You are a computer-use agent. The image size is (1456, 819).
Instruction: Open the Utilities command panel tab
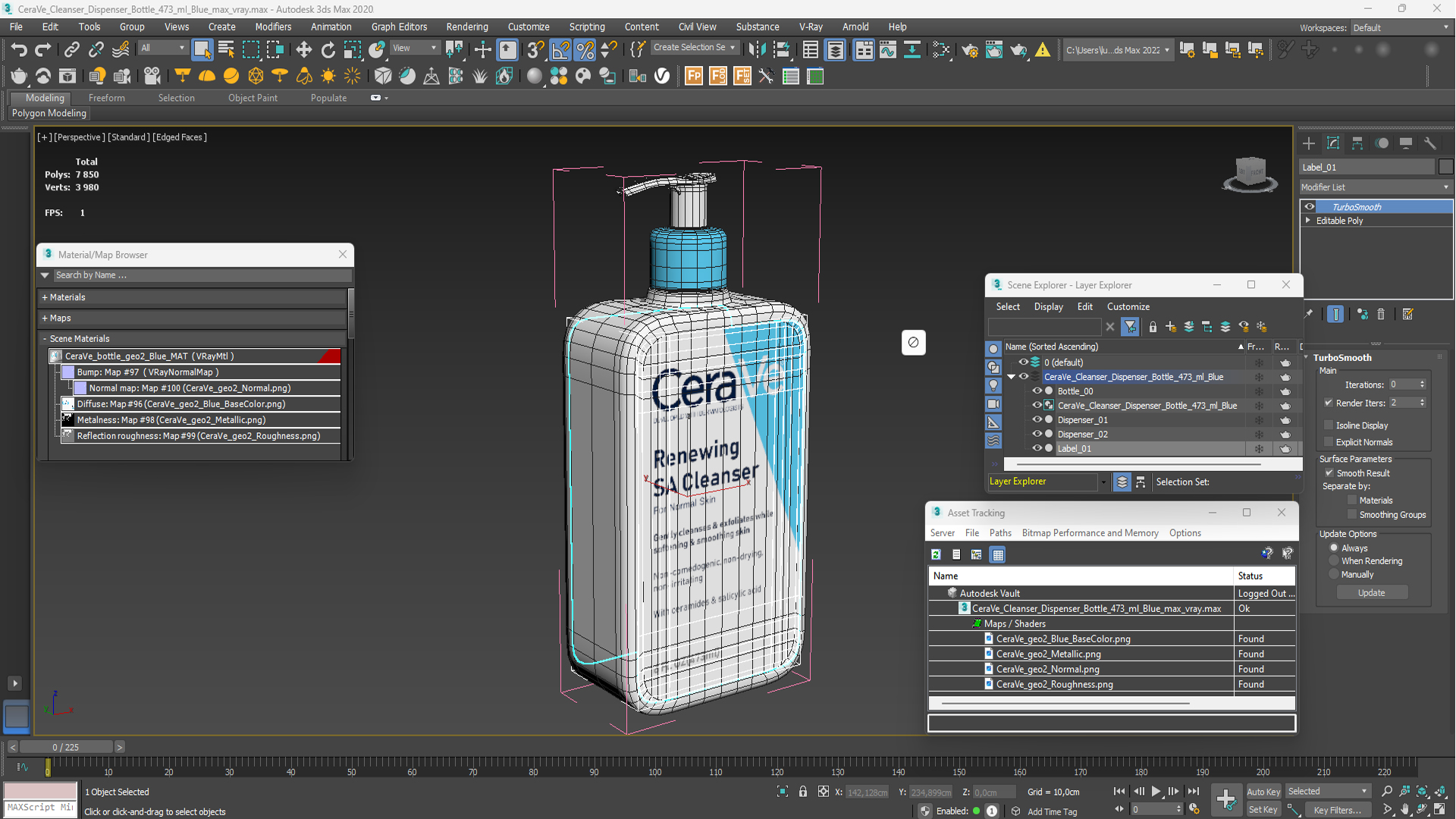1430,143
